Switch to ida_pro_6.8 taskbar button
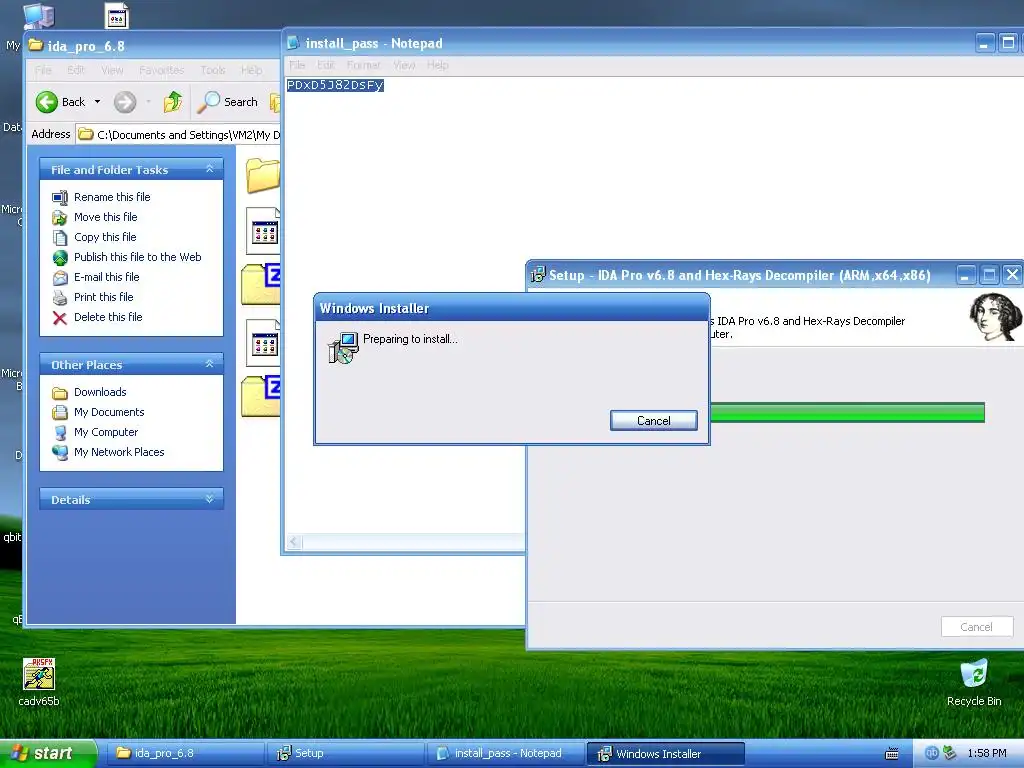This screenshot has width=1024, height=768. [187, 753]
